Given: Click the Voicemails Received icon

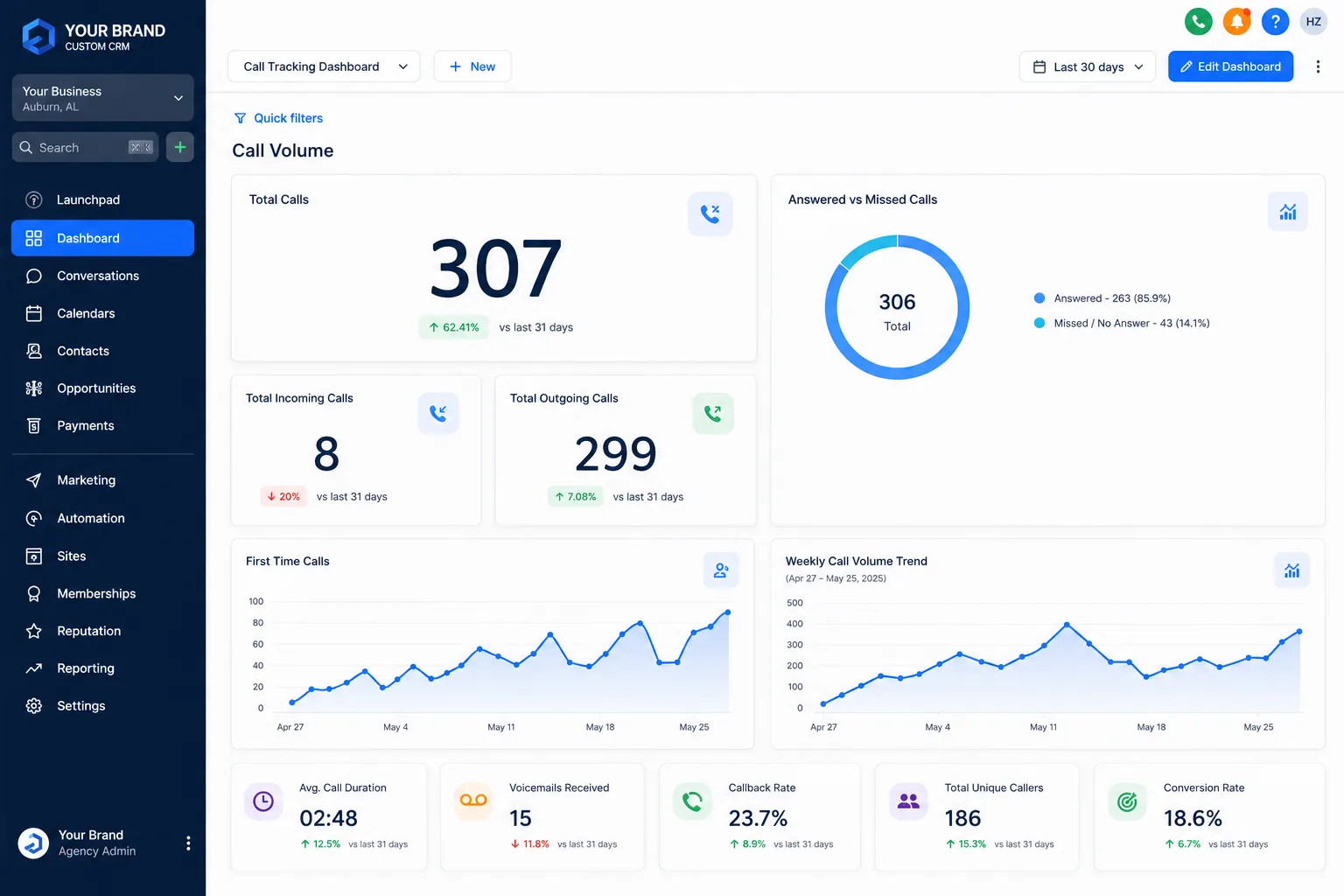Looking at the screenshot, I should point(473,801).
